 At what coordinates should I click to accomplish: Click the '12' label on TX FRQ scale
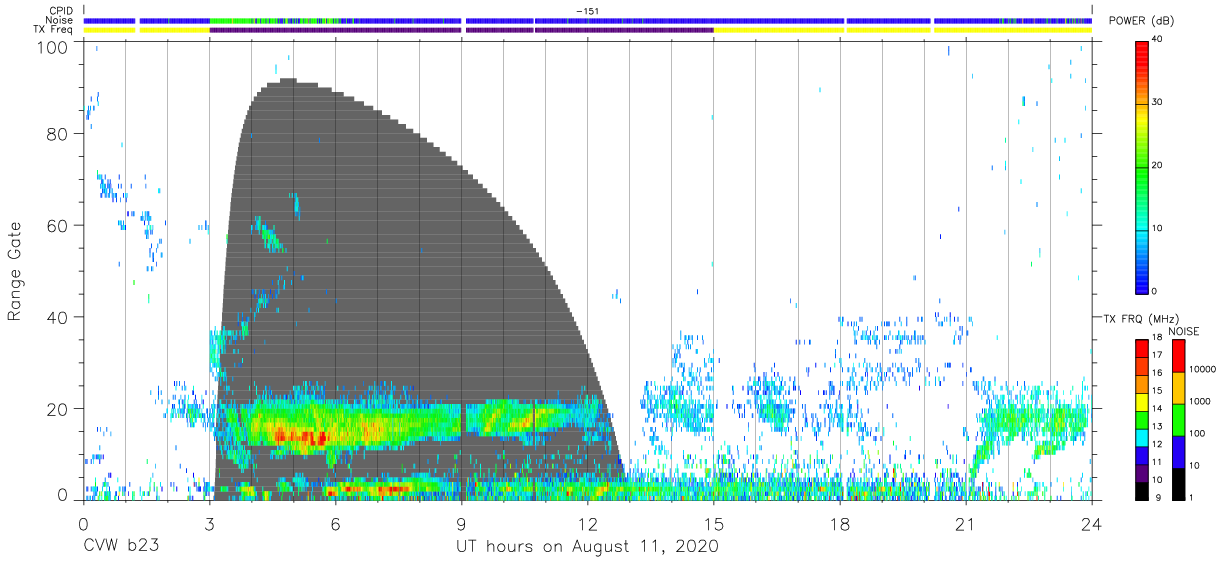click(1157, 445)
